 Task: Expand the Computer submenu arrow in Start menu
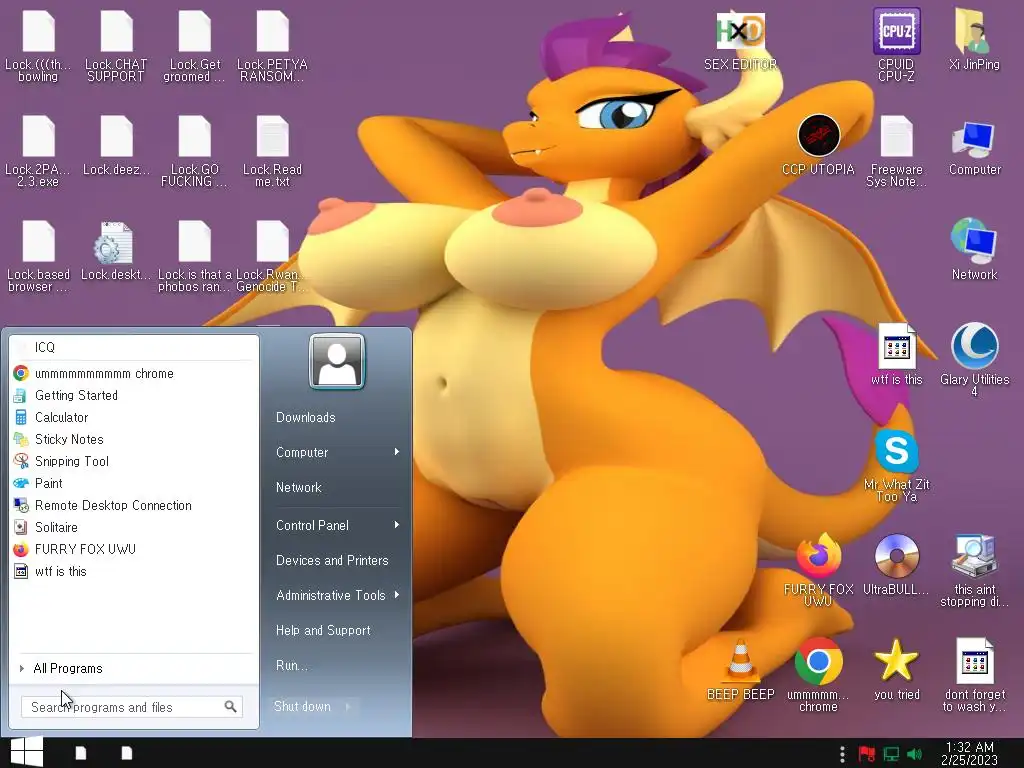[x=396, y=452]
